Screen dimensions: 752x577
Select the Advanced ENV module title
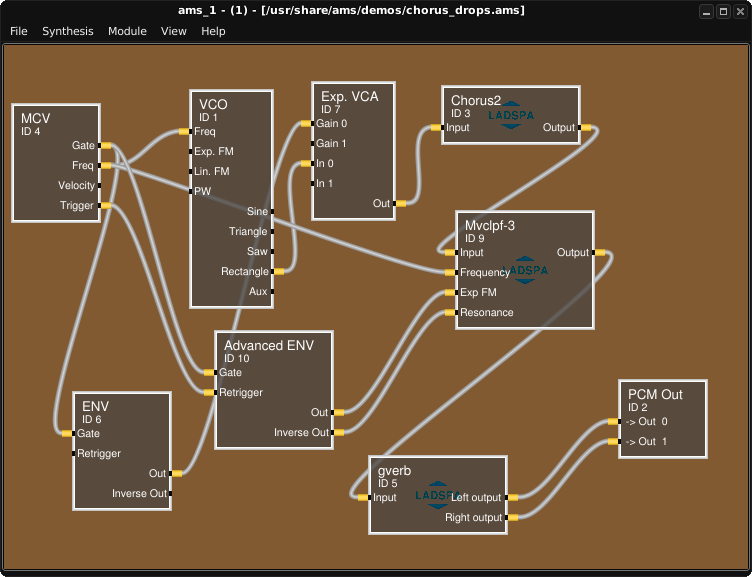(269, 346)
